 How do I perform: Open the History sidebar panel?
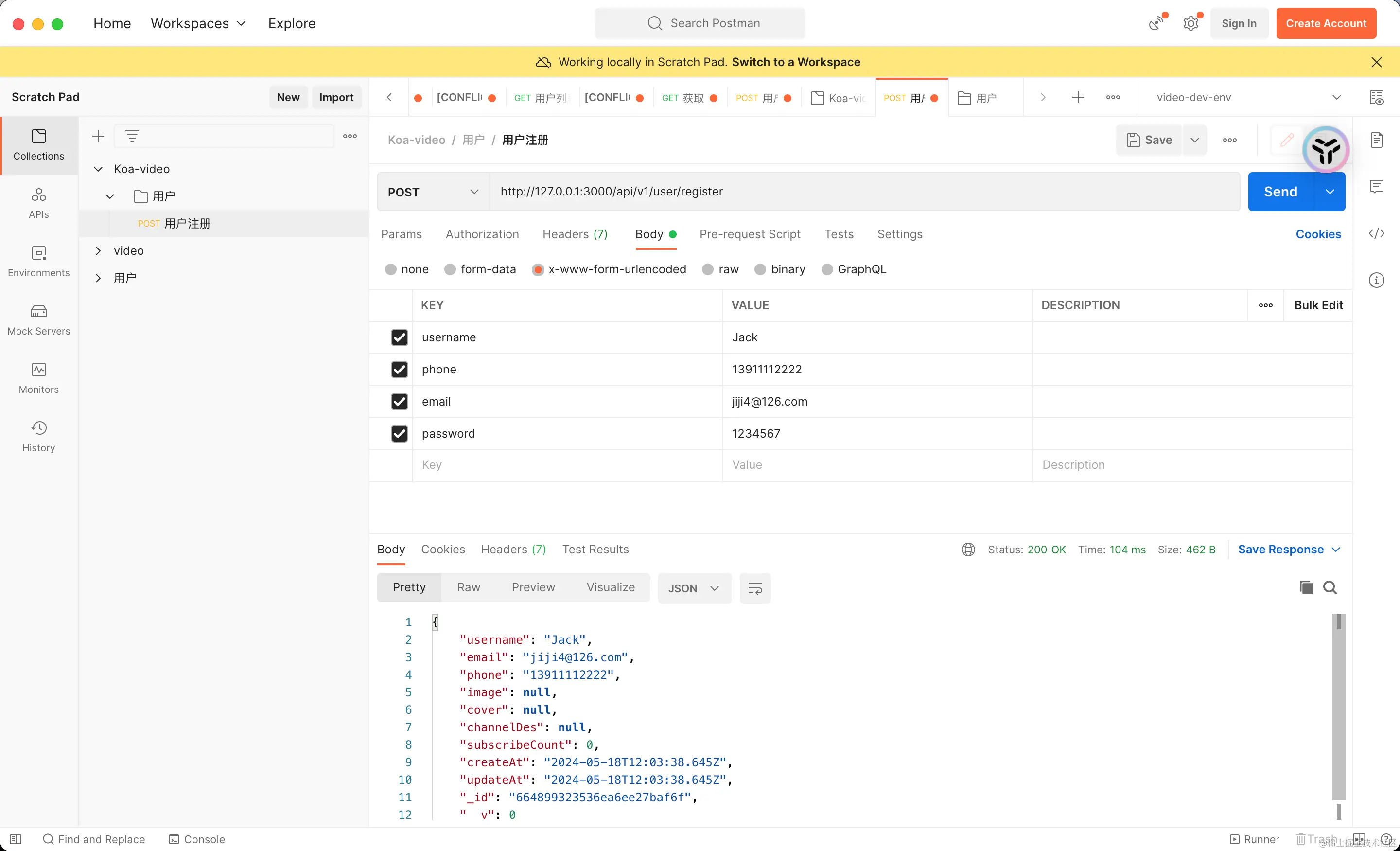click(38, 437)
